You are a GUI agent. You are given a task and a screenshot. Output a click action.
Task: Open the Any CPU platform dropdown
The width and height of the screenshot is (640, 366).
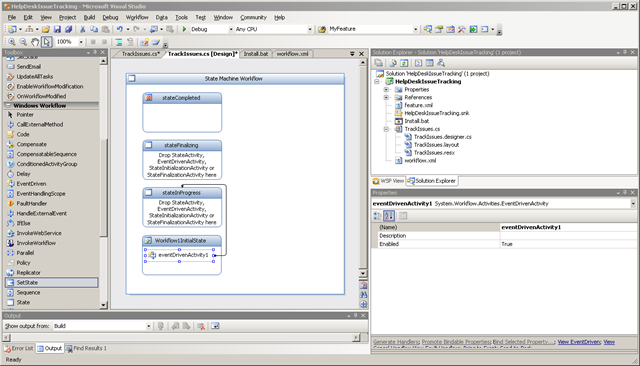coord(310,29)
